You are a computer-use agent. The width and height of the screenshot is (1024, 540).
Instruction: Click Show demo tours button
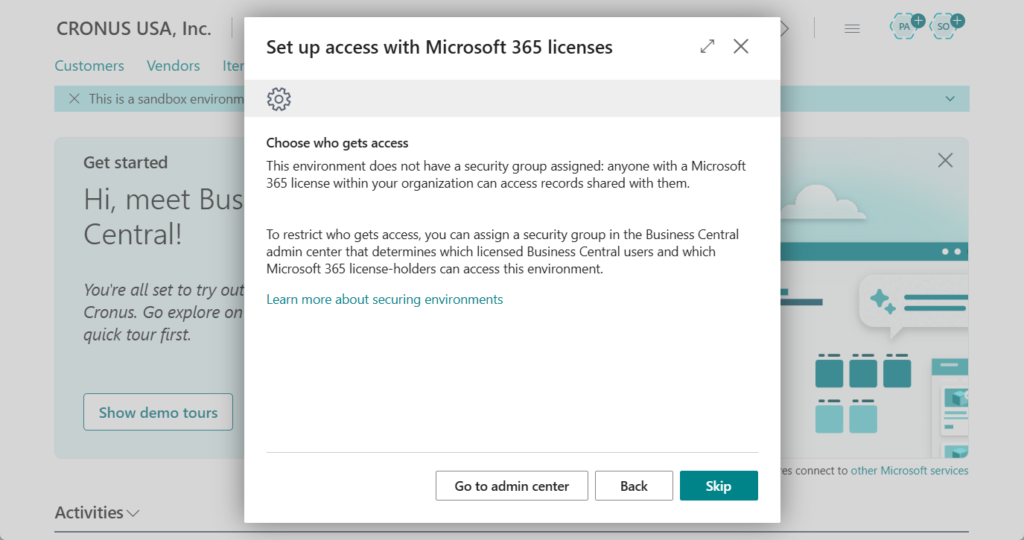(158, 412)
